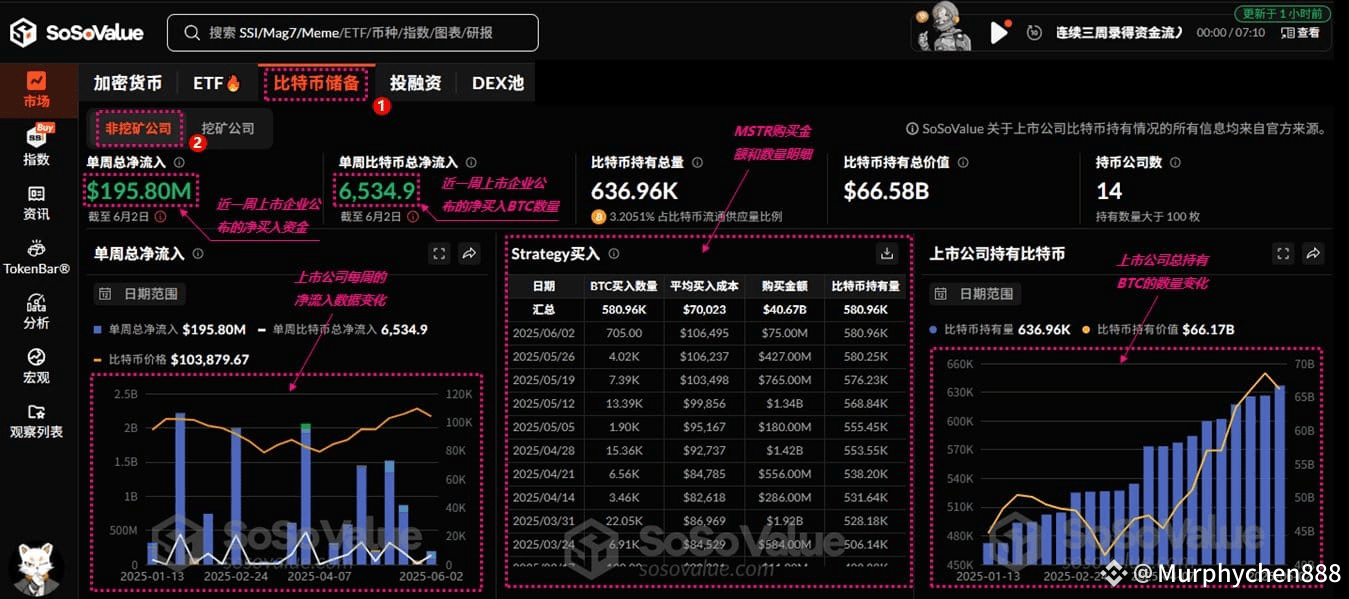Click the 6,534.9 BTC net inflow value
Screen dimensions: 1349x599
point(376,190)
